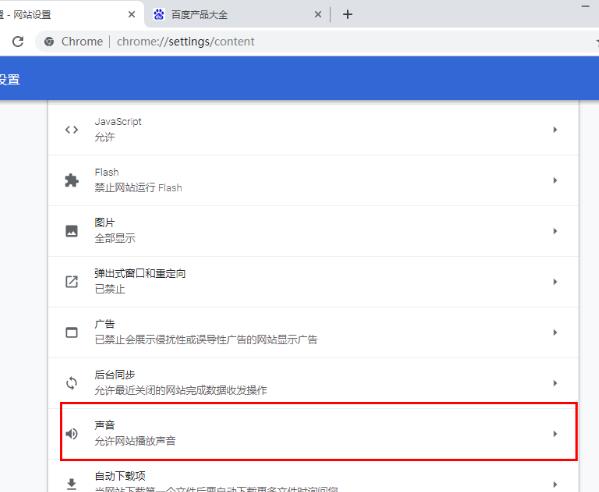Open the 图片 setting title
The height and width of the screenshot is (492, 599).
pyautogui.click(x=104, y=223)
